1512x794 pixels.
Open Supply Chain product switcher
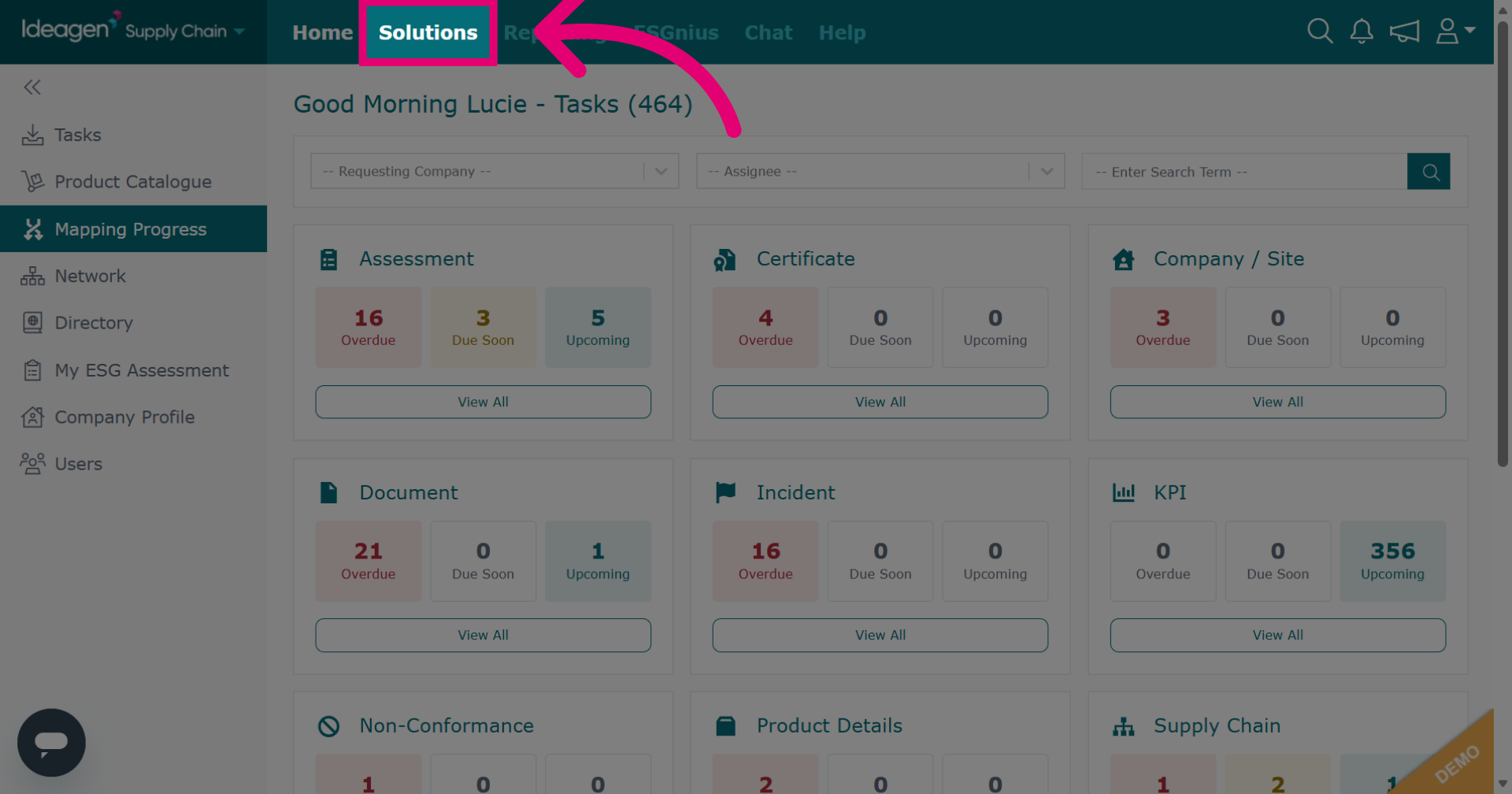pyautogui.click(x=184, y=32)
